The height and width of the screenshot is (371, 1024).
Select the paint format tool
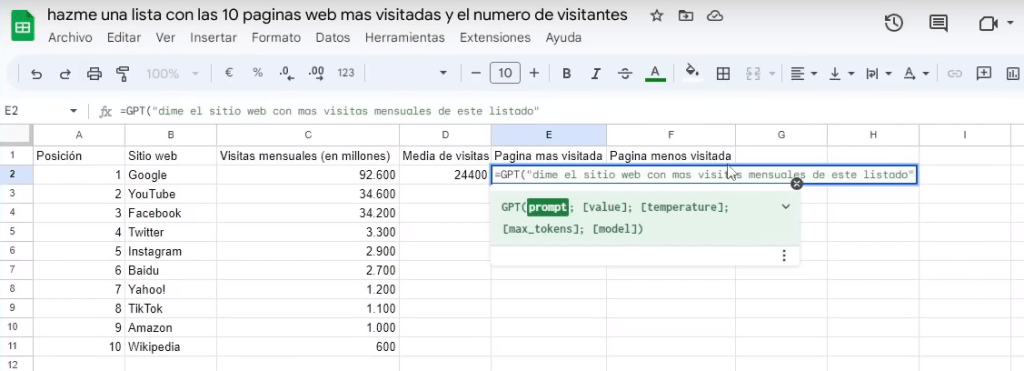click(x=122, y=74)
